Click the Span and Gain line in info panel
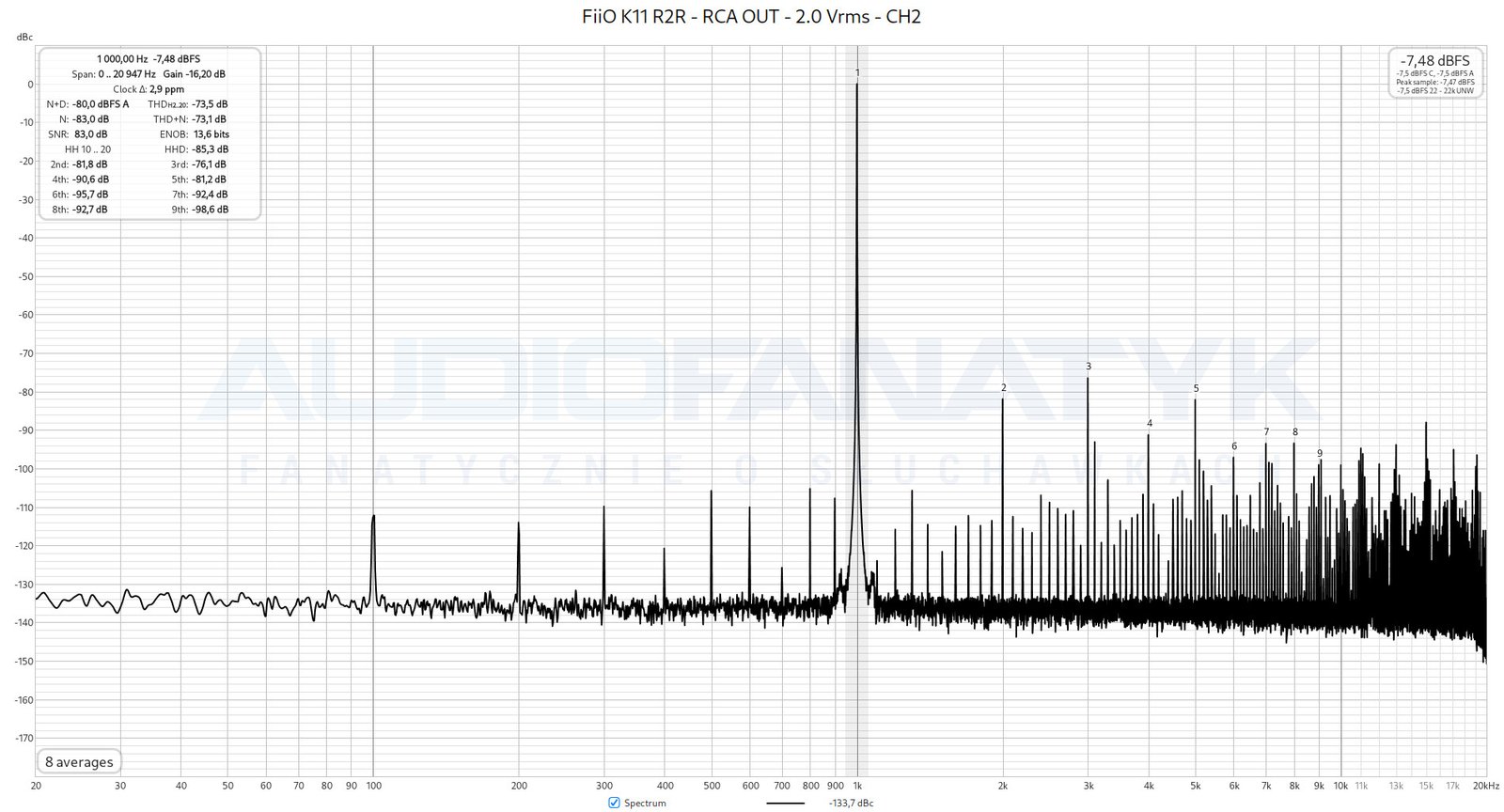 (149, 74)
